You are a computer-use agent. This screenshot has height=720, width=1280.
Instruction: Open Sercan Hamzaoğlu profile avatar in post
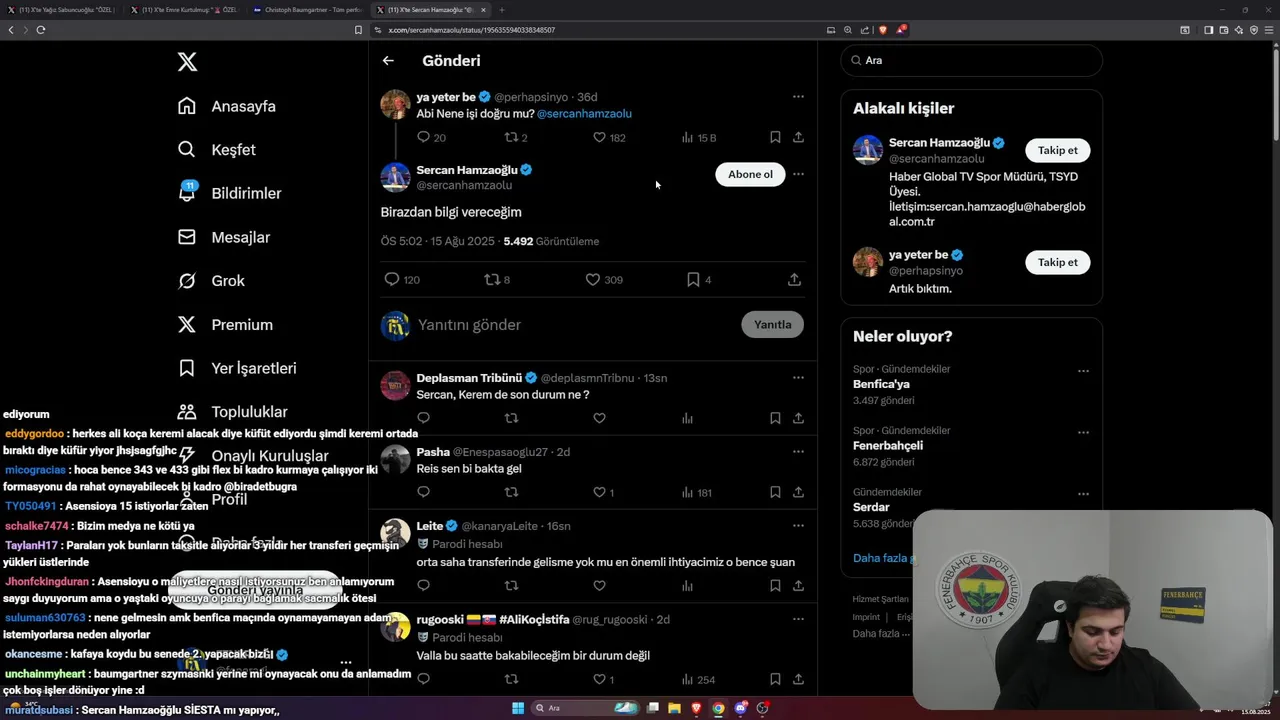coord(395,178)
